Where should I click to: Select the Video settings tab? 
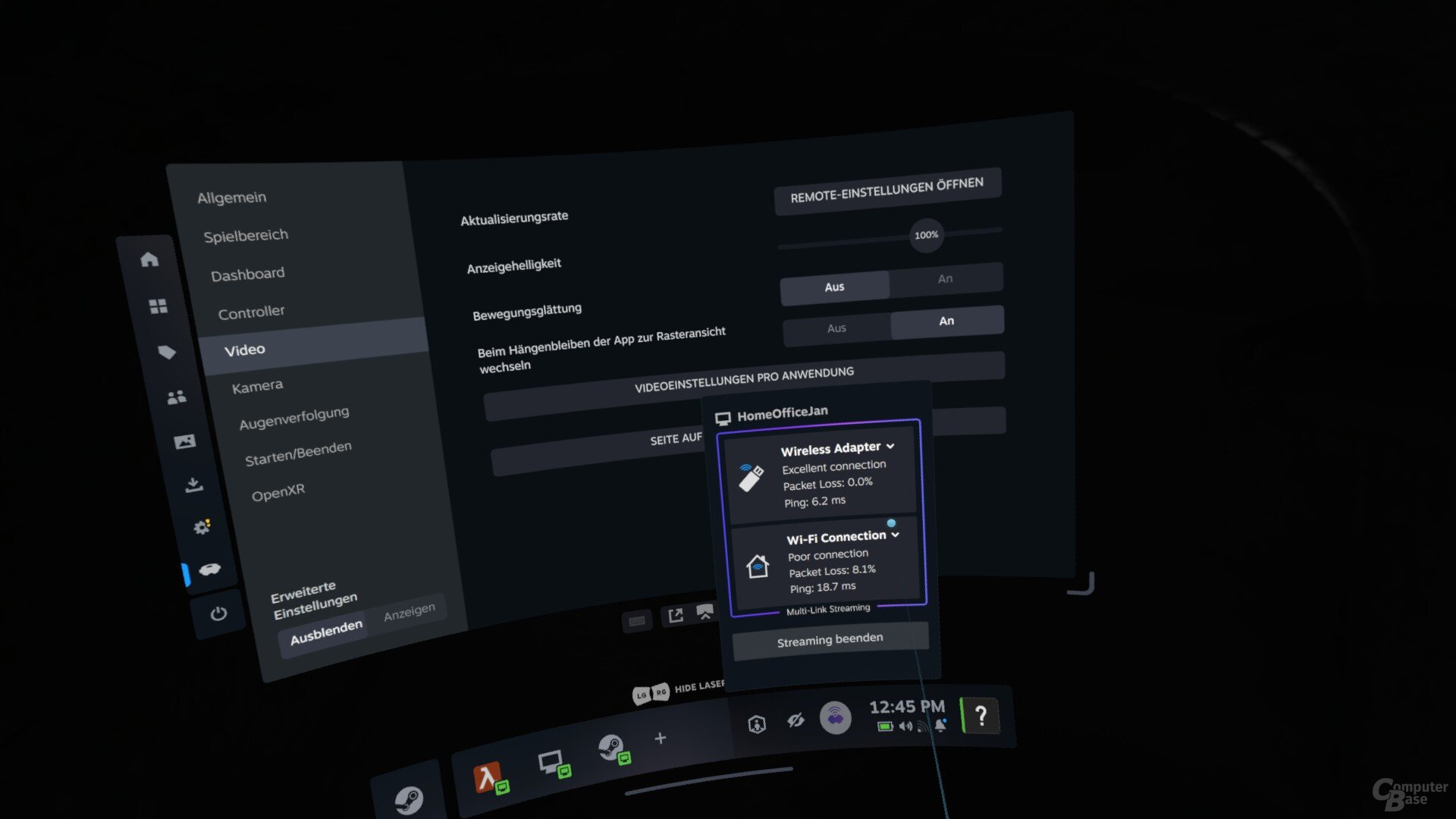314,347
